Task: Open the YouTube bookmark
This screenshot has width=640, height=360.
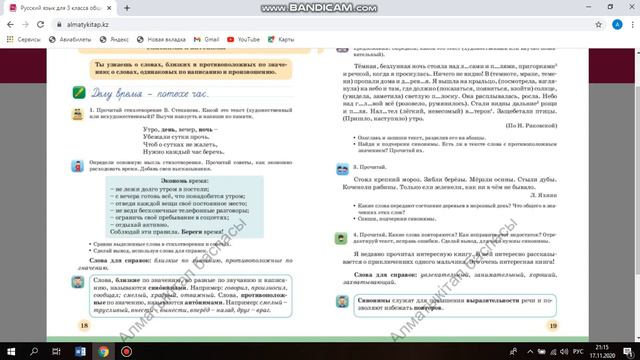Action: click(243, 40)
